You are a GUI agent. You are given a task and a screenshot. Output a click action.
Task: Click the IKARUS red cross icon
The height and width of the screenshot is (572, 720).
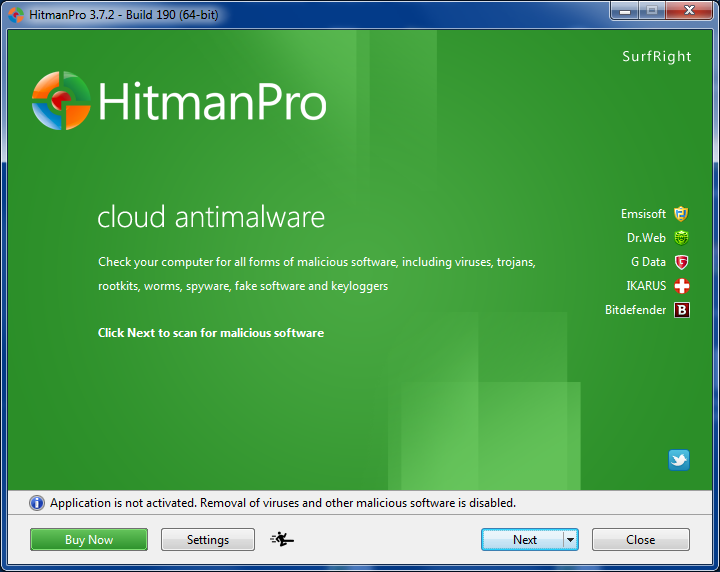[681, 286]
